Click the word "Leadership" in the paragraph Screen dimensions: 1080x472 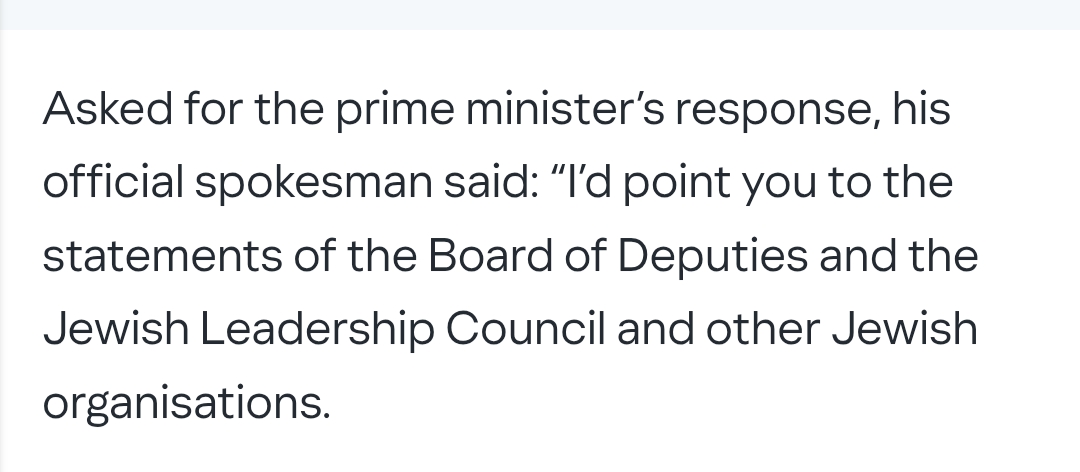[318, 330]
